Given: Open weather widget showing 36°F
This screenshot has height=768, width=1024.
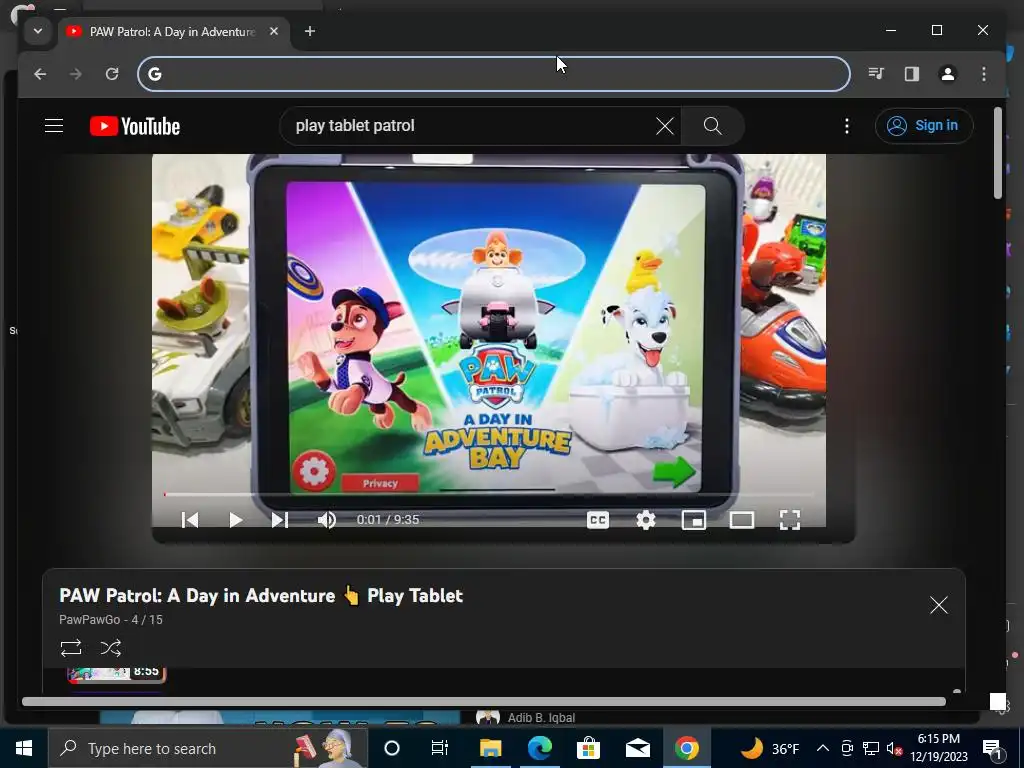Looking at the screenshot, I should (769, 748).
